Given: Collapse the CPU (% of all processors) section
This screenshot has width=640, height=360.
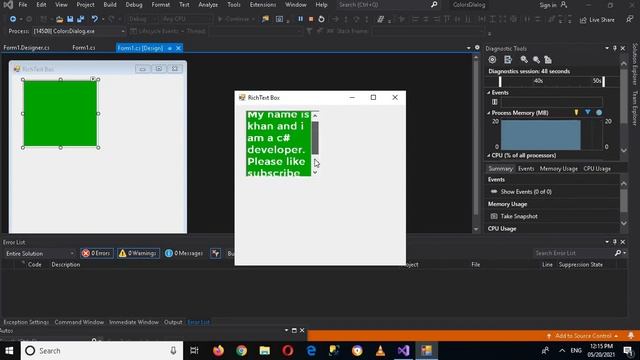Looking at the screenshot, I should pyautogui.click(x=489, y=156).
